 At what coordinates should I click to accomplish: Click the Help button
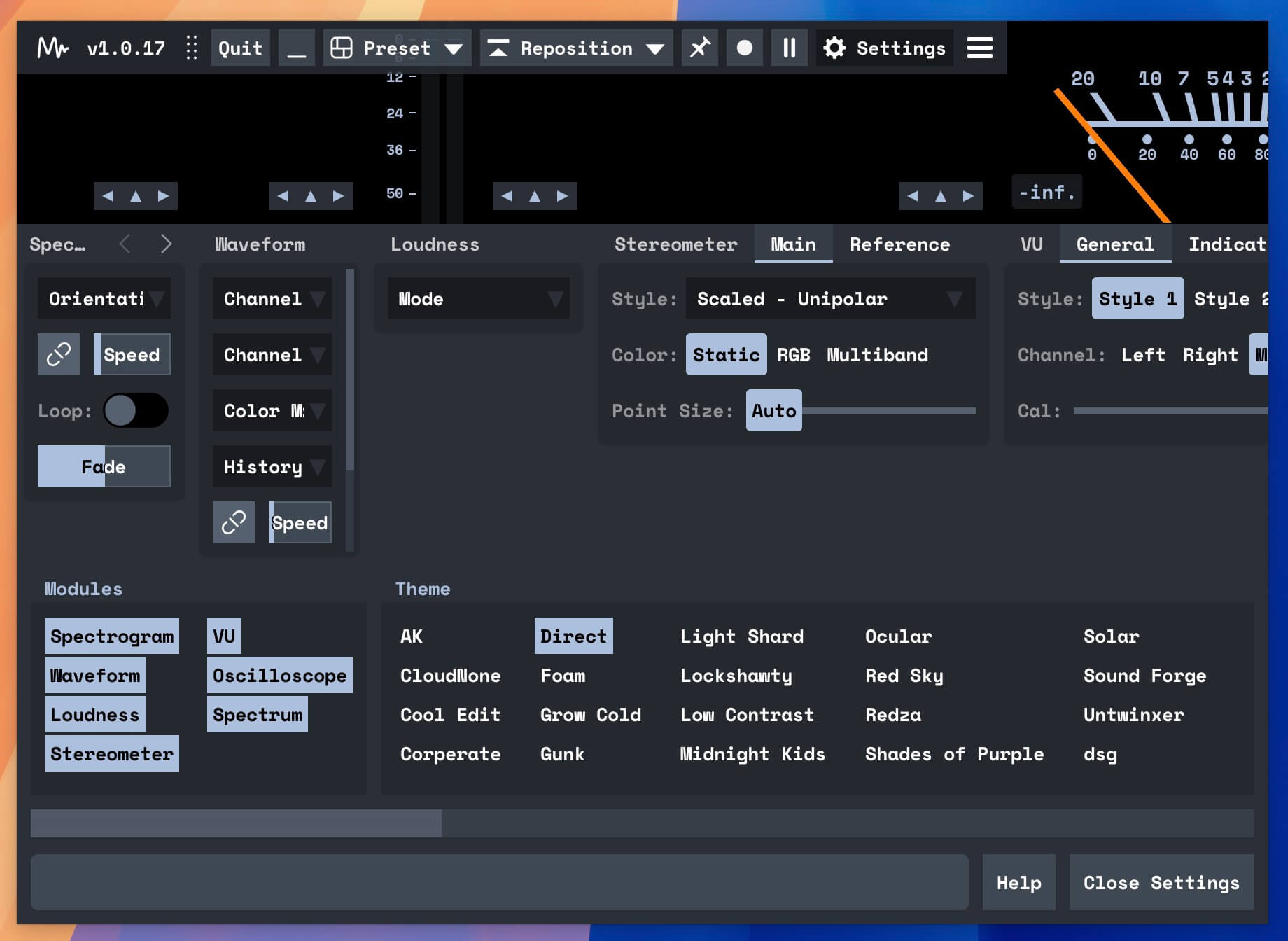click(x=1018, y=883)
